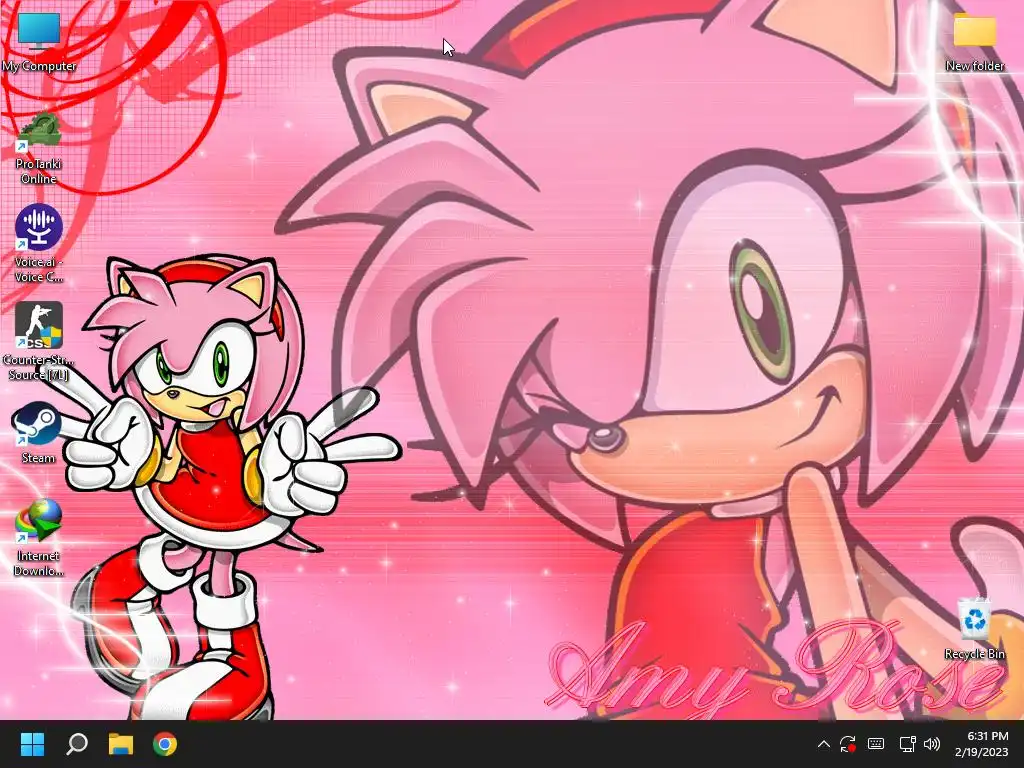
Task: Select the Voice.ai Voice Changer shortcut
Action: coord(39,244)
